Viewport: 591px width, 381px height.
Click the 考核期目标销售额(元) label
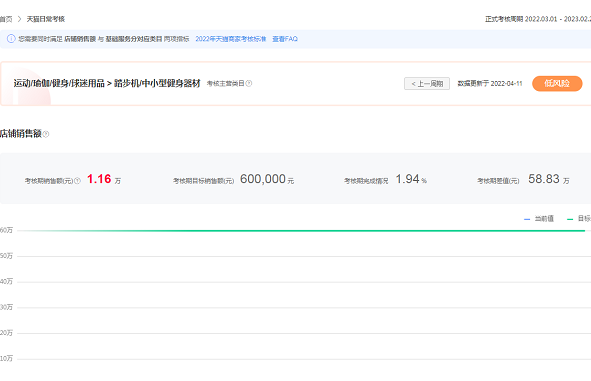pos(204,181)
